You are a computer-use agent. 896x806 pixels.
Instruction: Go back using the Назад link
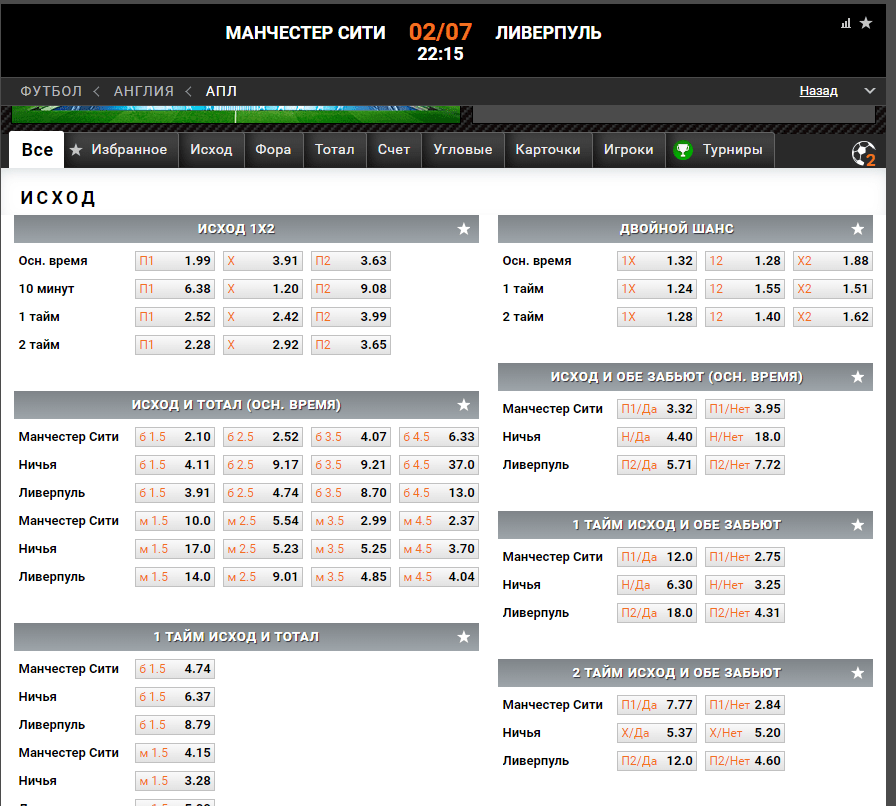(x=818, y=91)
